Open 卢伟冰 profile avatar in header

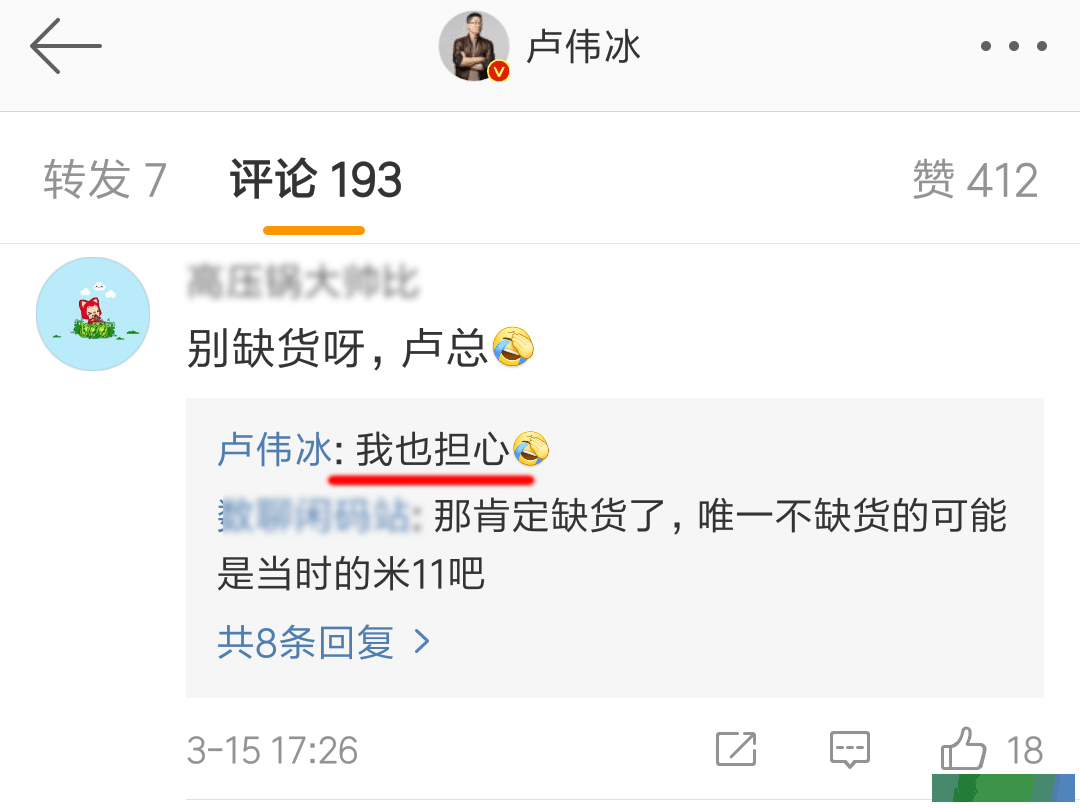(474, 46)
